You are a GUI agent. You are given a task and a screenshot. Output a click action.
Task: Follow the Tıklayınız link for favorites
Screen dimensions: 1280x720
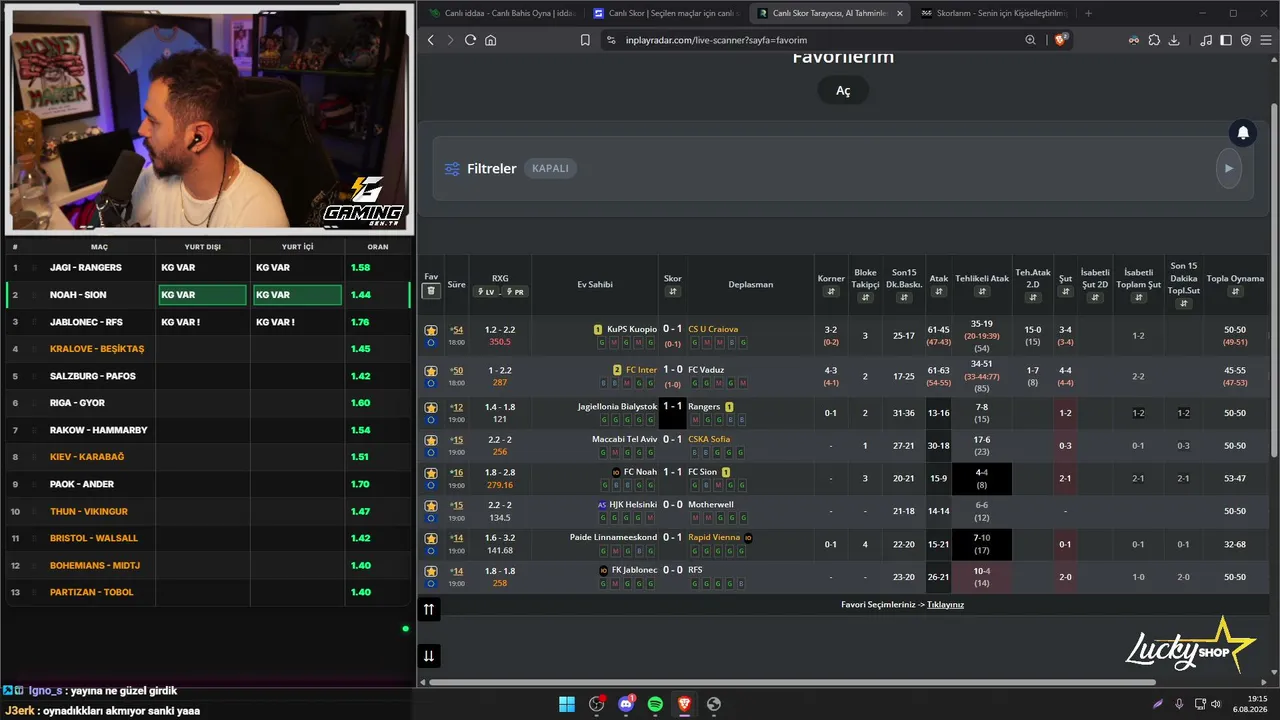[x=945, y=604]
